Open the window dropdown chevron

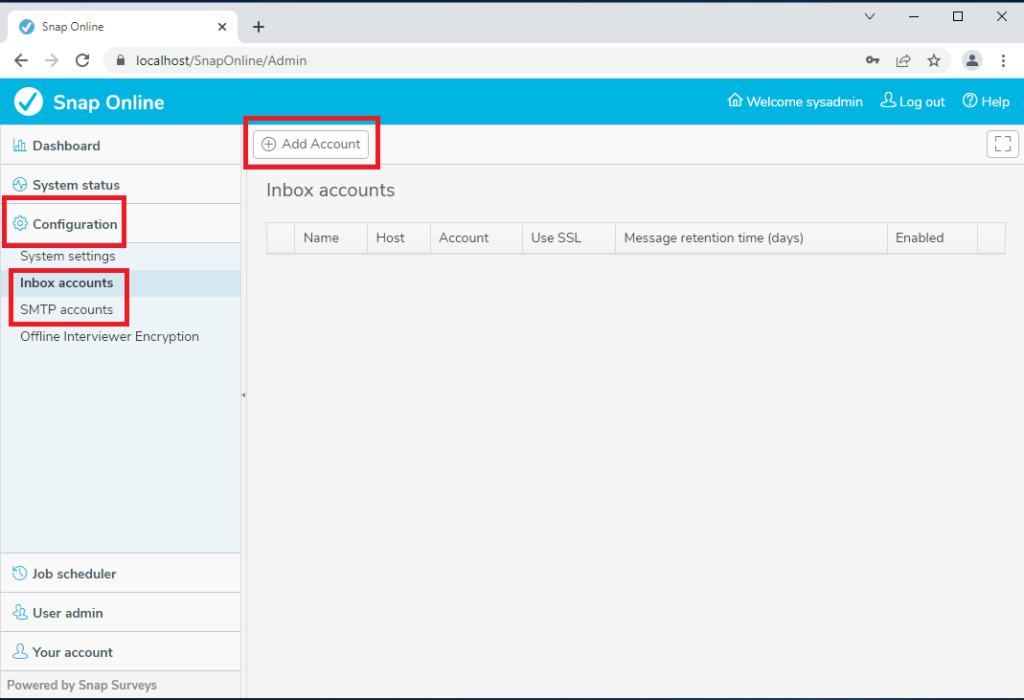coord(869,16)
